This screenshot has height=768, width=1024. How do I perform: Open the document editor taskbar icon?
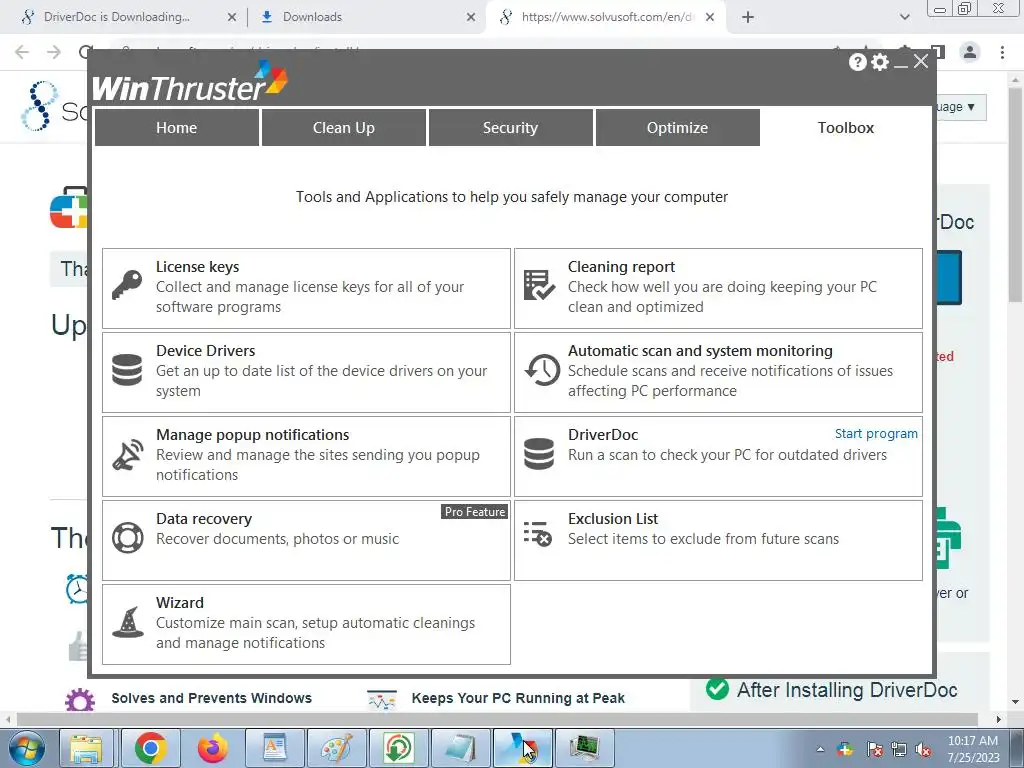[275, 748]
